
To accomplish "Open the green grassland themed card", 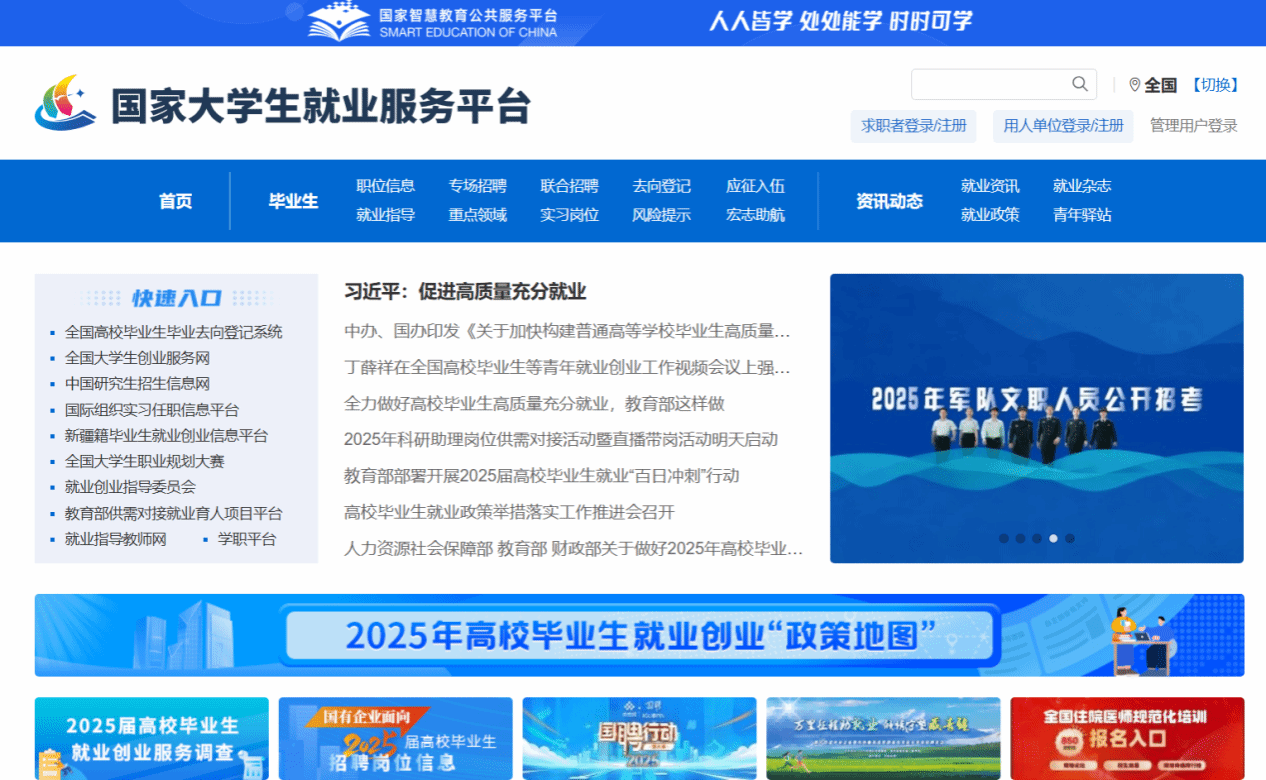I will click(884, 739).
